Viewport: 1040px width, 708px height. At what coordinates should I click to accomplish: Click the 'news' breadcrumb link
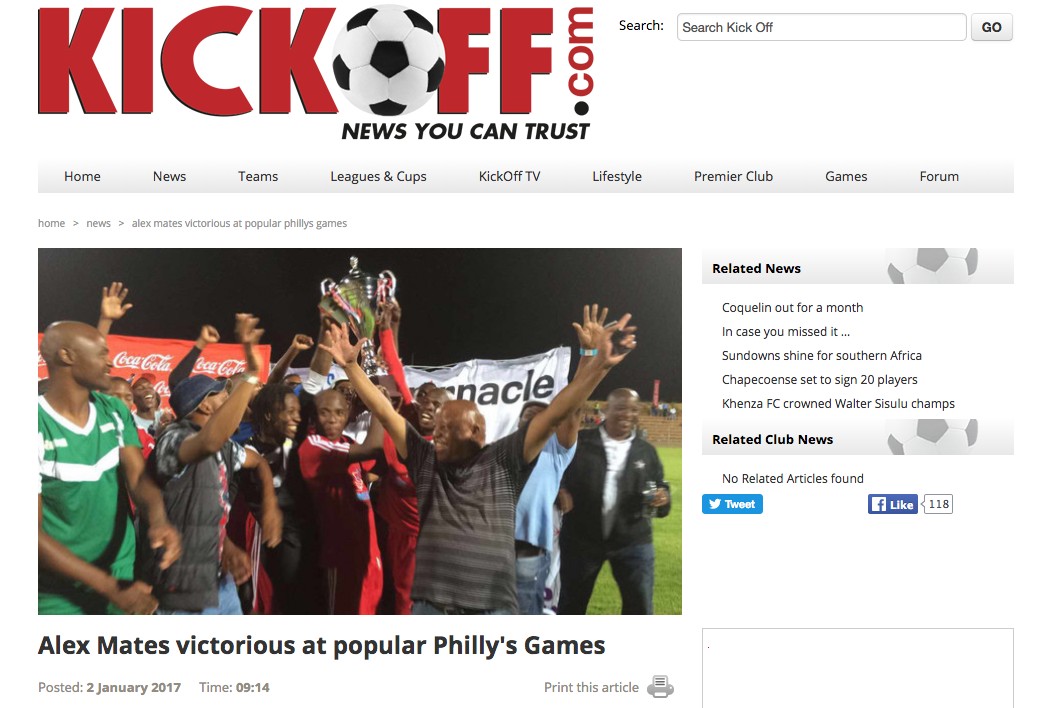point(98,224)
